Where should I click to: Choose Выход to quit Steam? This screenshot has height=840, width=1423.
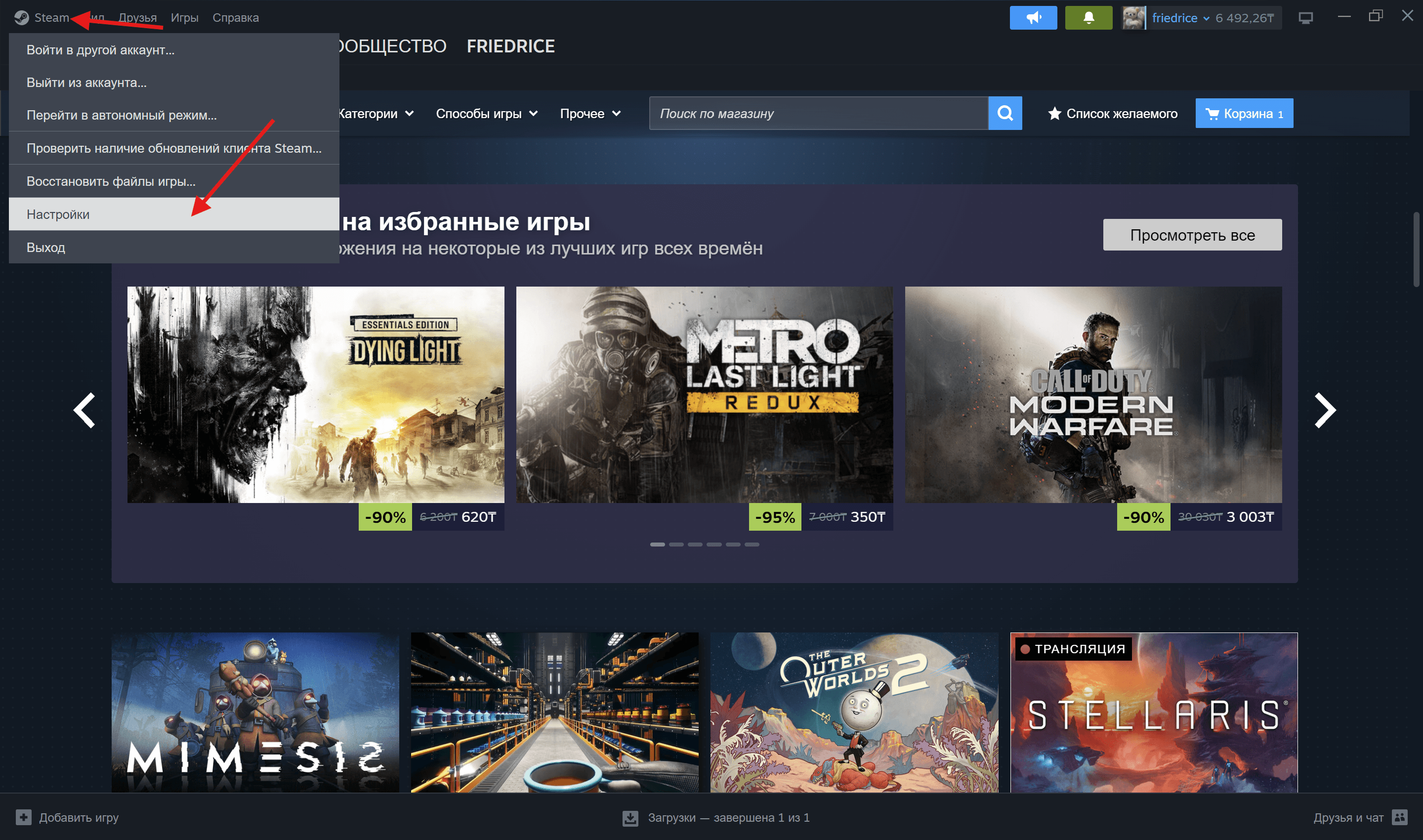coord(174,247)
